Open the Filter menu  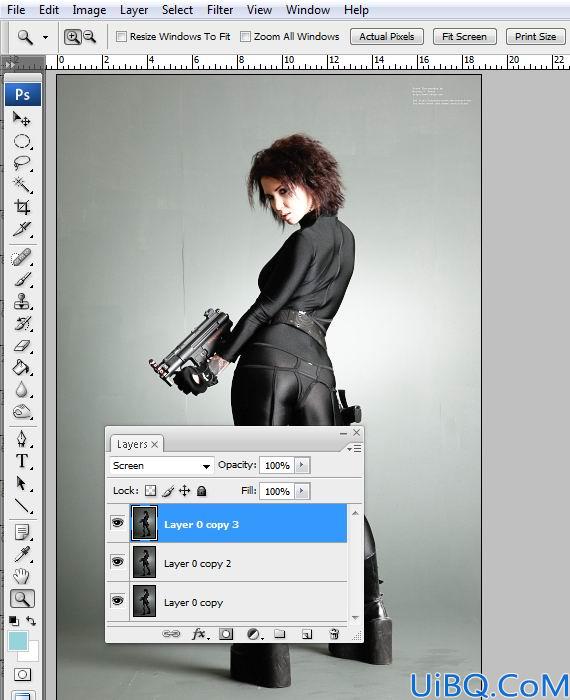[220, 10]
